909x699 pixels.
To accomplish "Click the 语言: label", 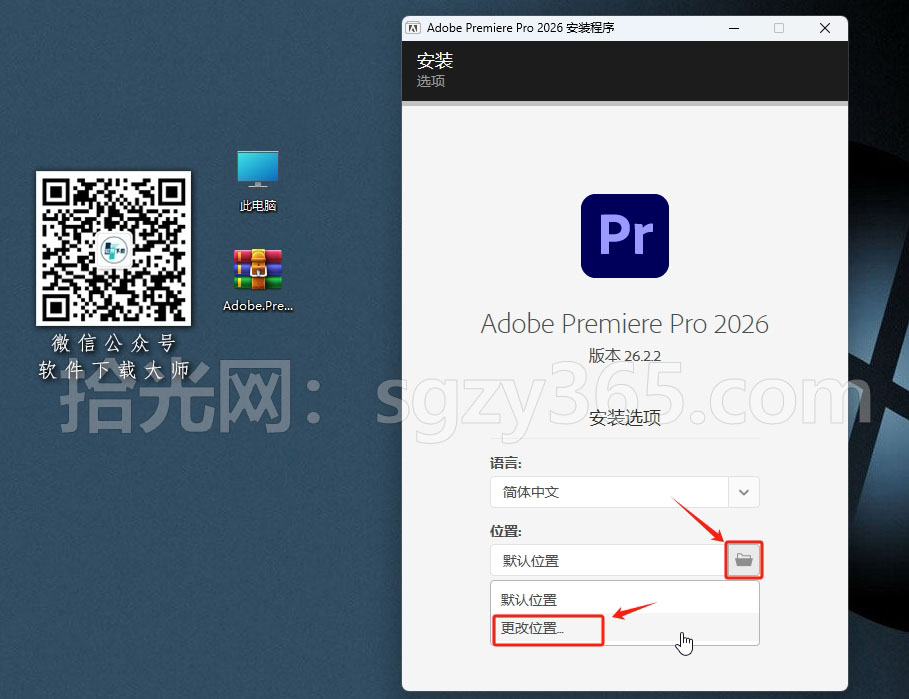I will [x=506, y=463].
